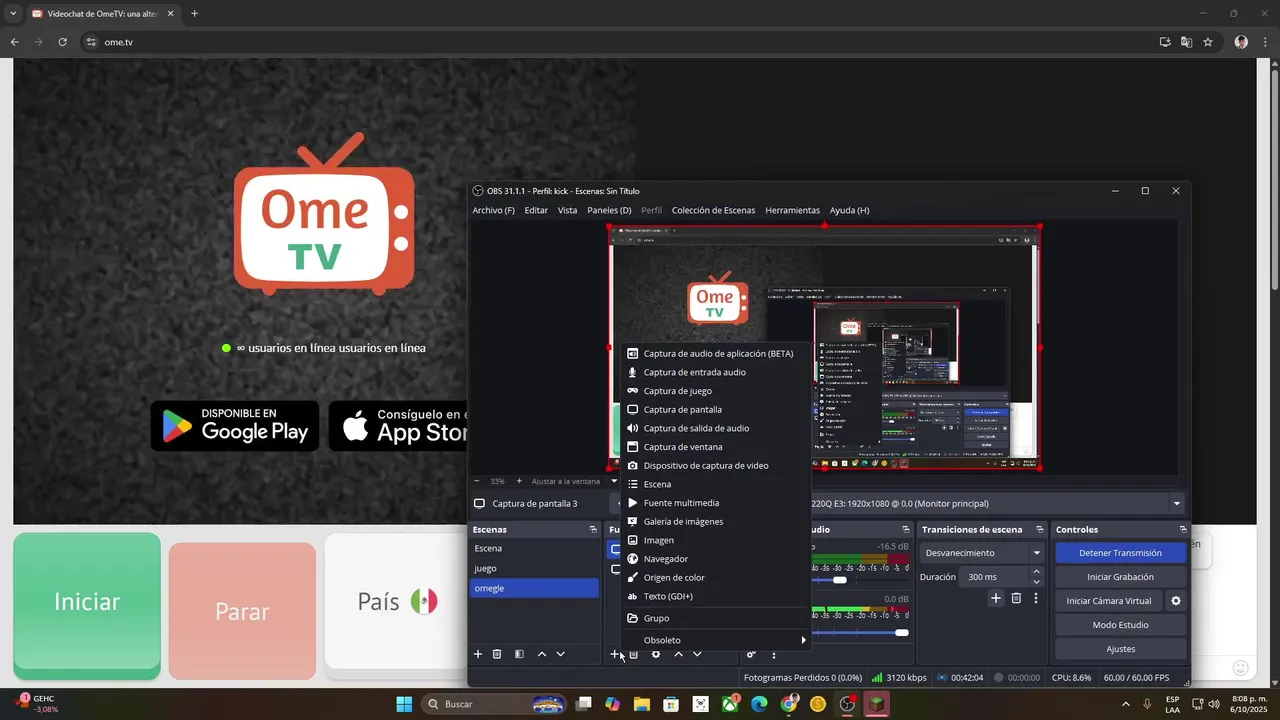Click the 'Navegador' globe icon
The width and height of the screenshot is (1280, 720).
[632, 559]
